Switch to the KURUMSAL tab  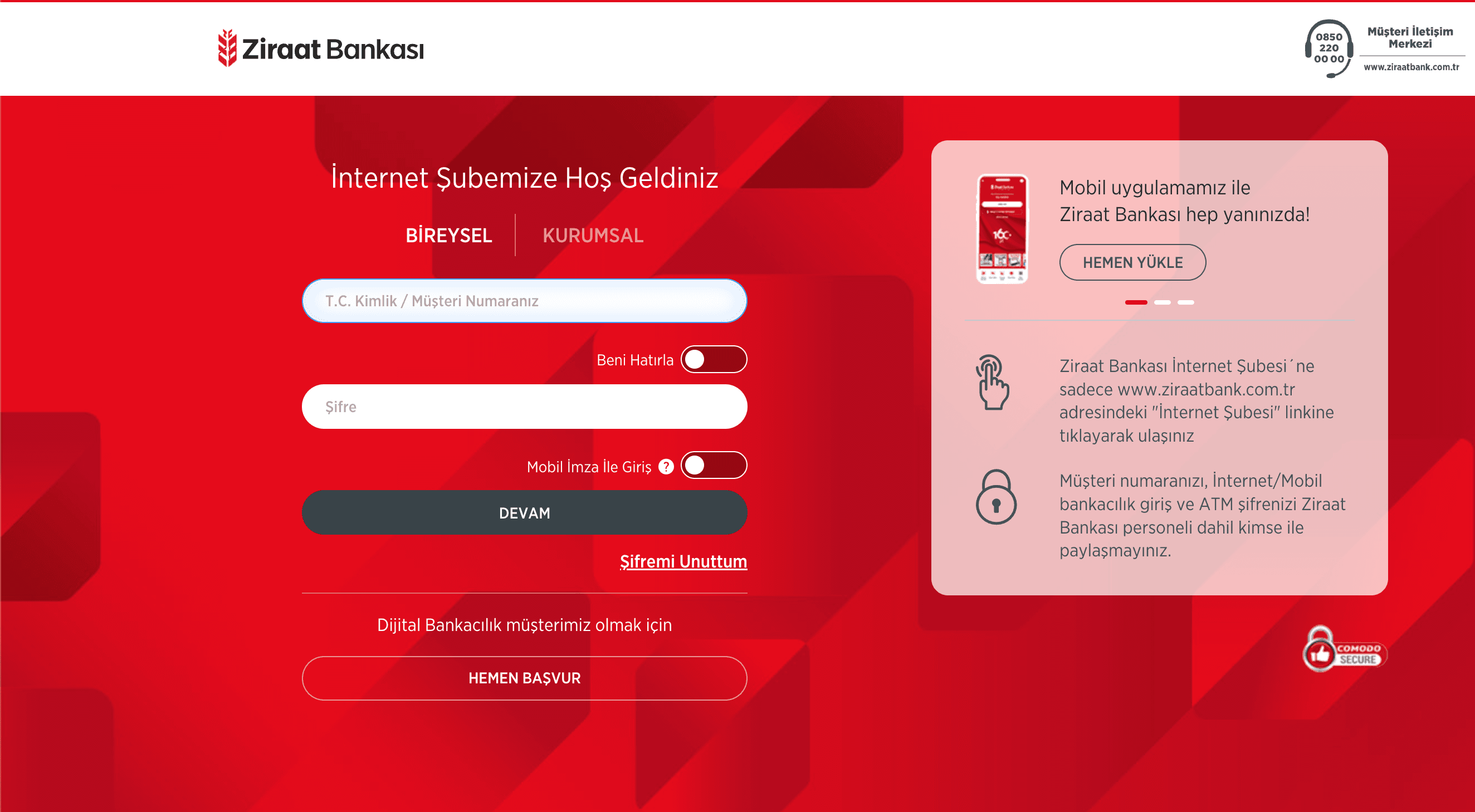point(593,236)
